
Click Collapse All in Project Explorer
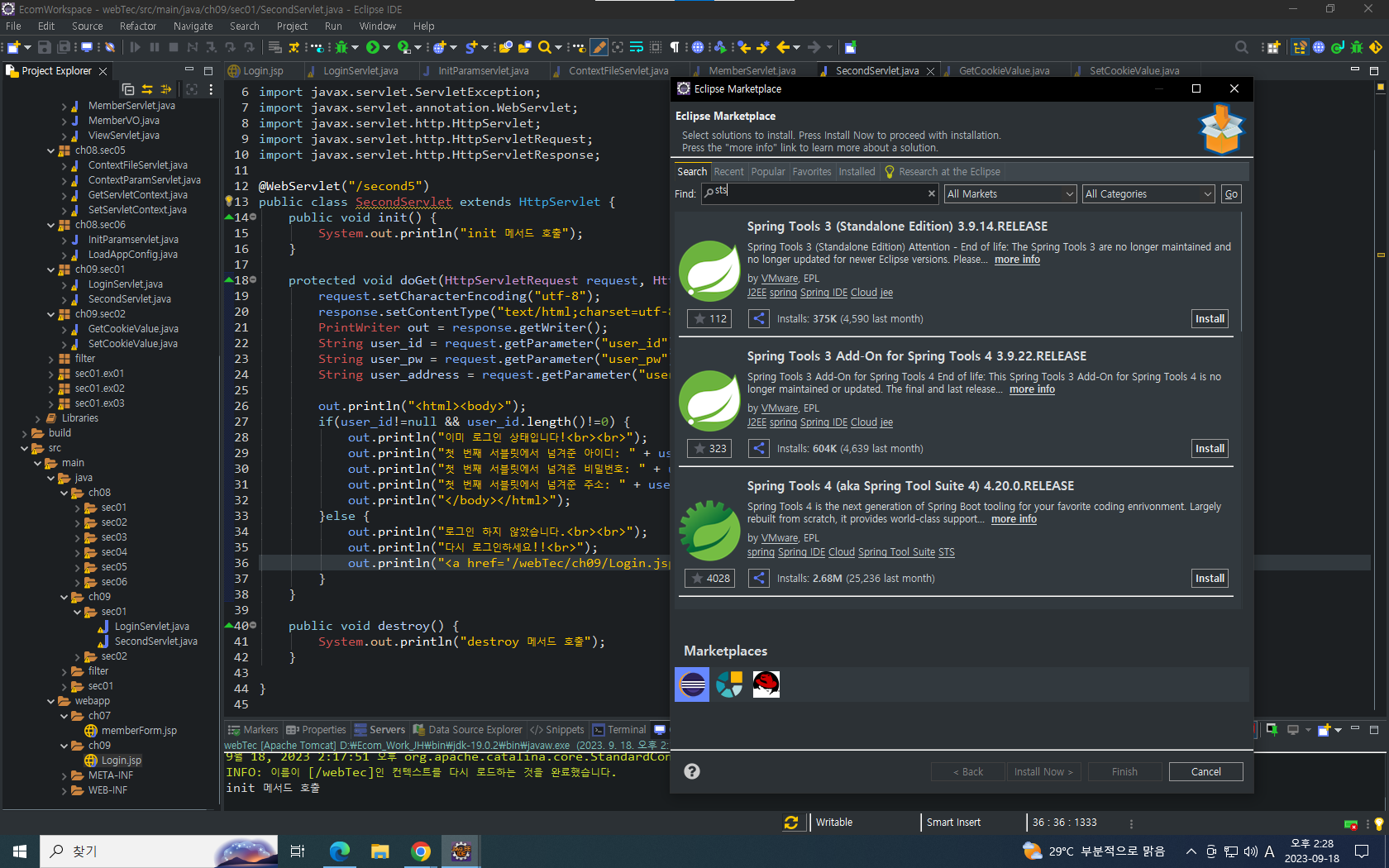(x=128, y=88)
